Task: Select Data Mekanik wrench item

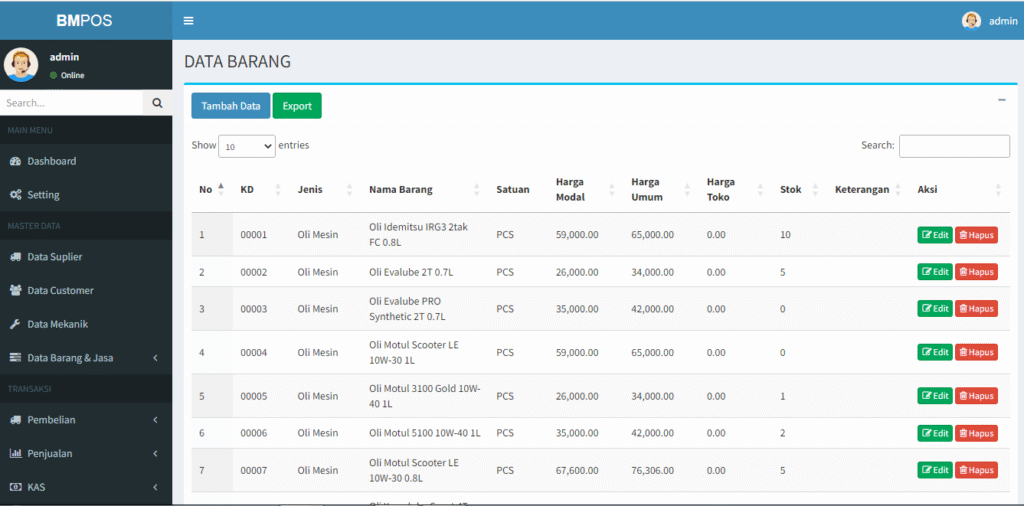Action: pyautogui.click(x=57, y=324)
